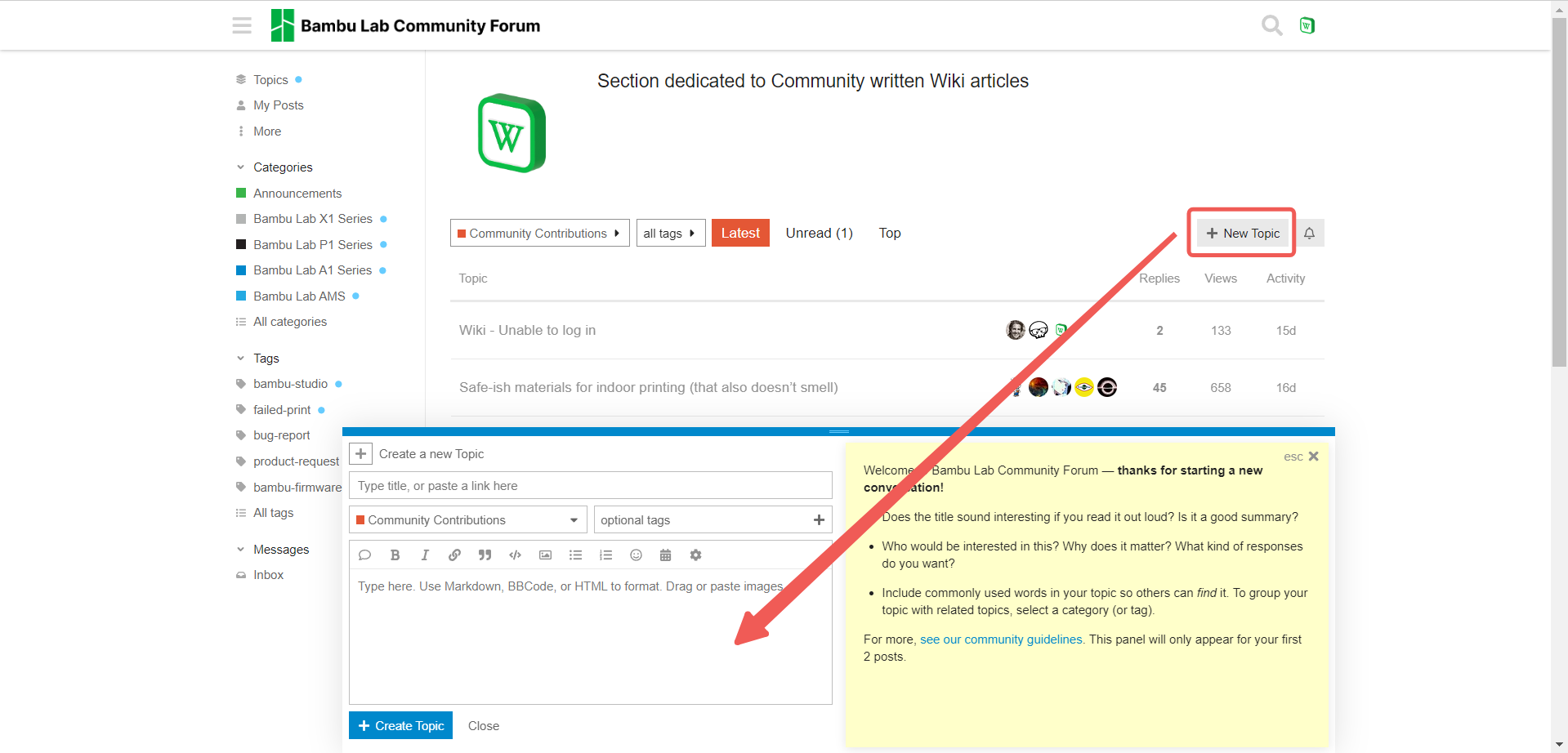Collapse the Messages sidebar section
The width and height of the screenshot is (1568, 753).
point(272,550)
